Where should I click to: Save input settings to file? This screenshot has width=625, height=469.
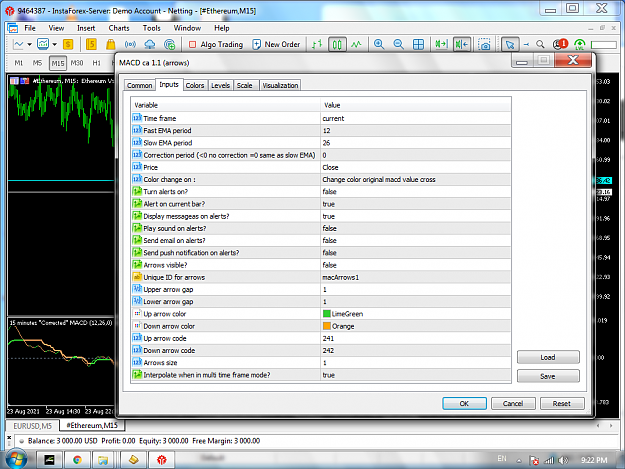[548, 376]
